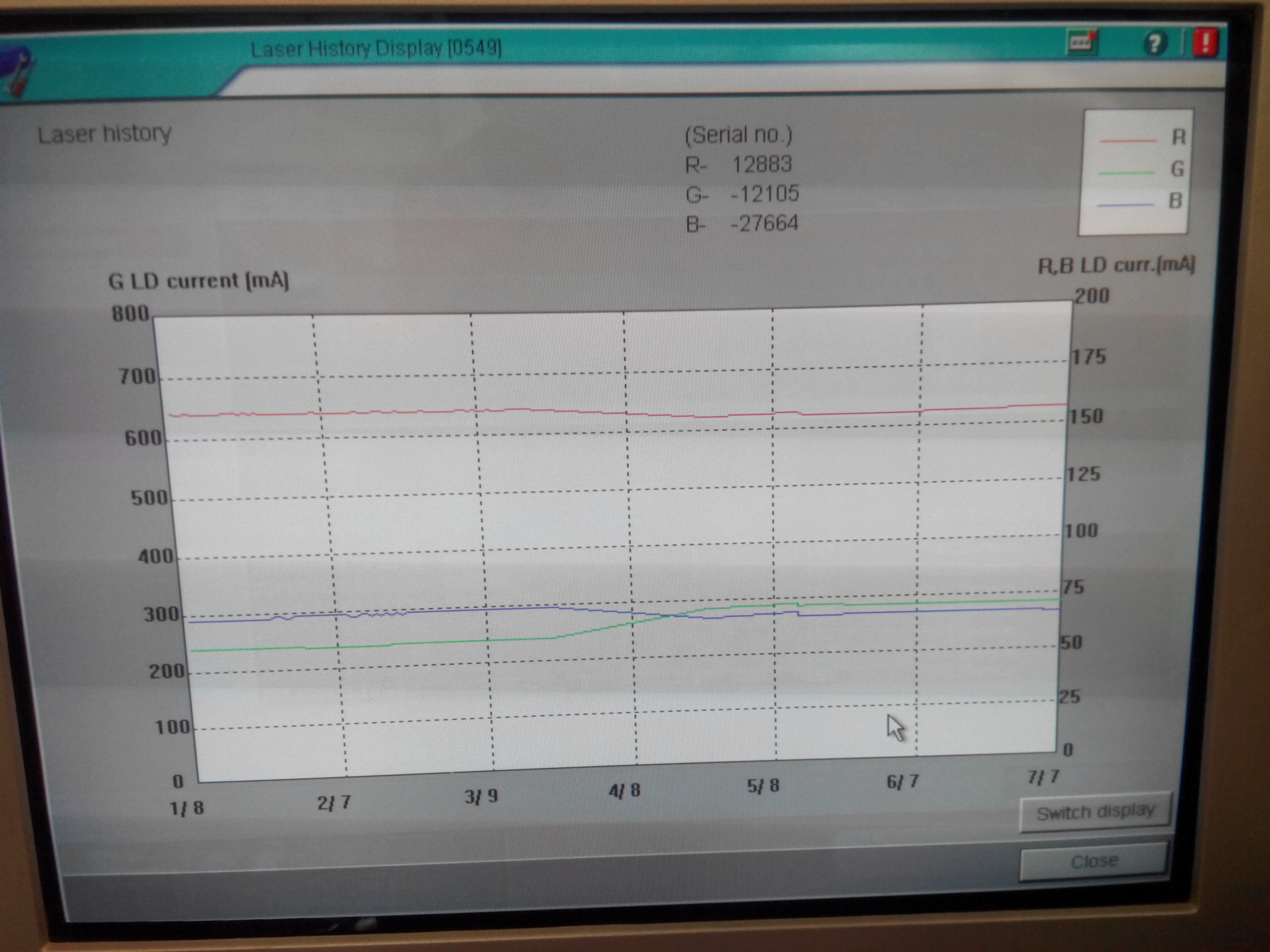Click the 100 value on right axis

click(x=1081, y=530)
